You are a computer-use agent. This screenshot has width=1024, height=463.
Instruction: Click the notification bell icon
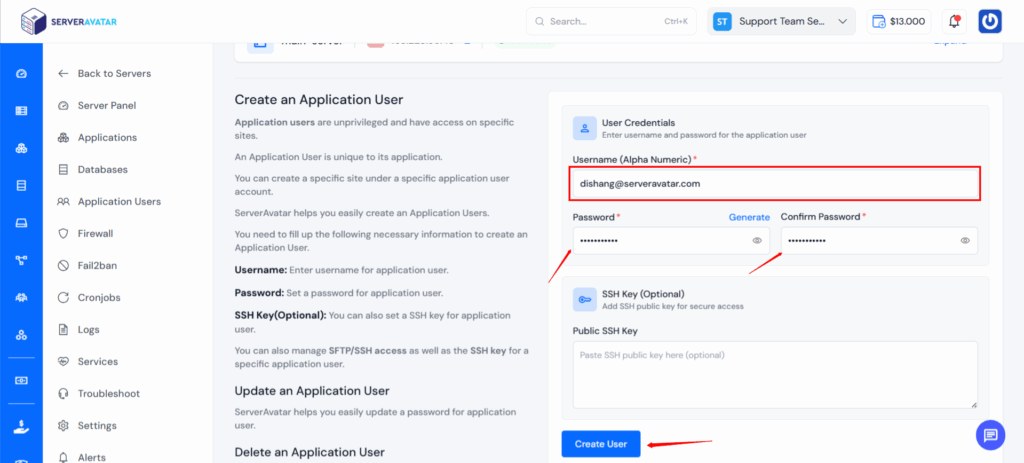click(954, 21)
